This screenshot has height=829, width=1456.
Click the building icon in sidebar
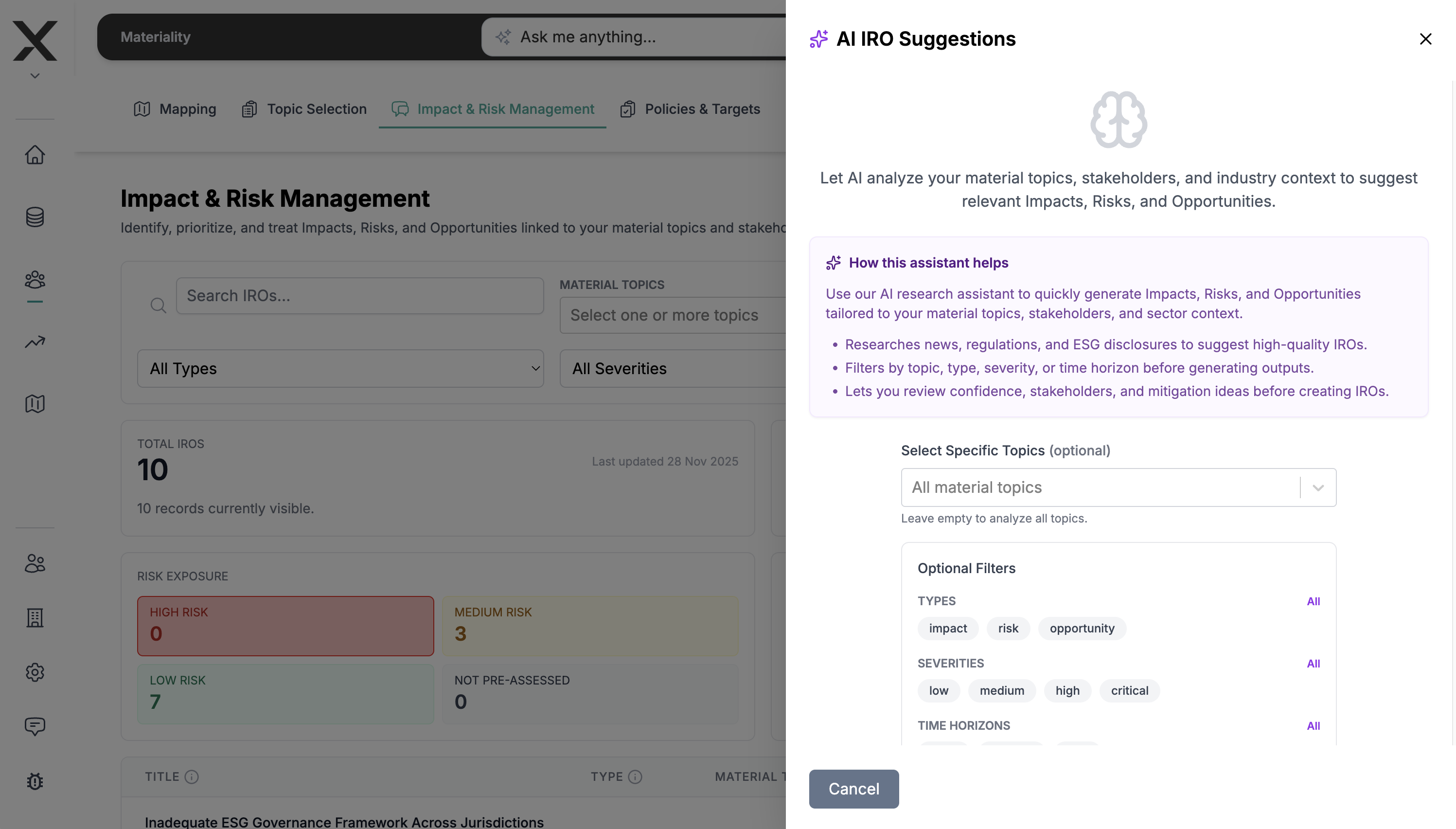click(x=35, y=618)
